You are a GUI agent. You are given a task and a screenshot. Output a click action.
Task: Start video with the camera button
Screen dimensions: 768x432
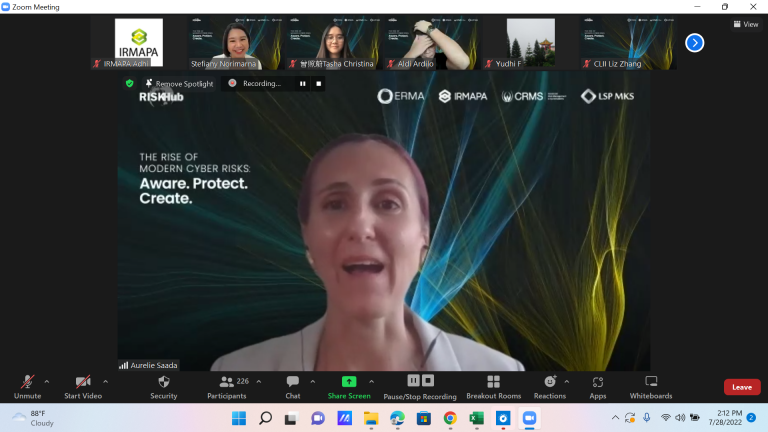pos(84,383)
